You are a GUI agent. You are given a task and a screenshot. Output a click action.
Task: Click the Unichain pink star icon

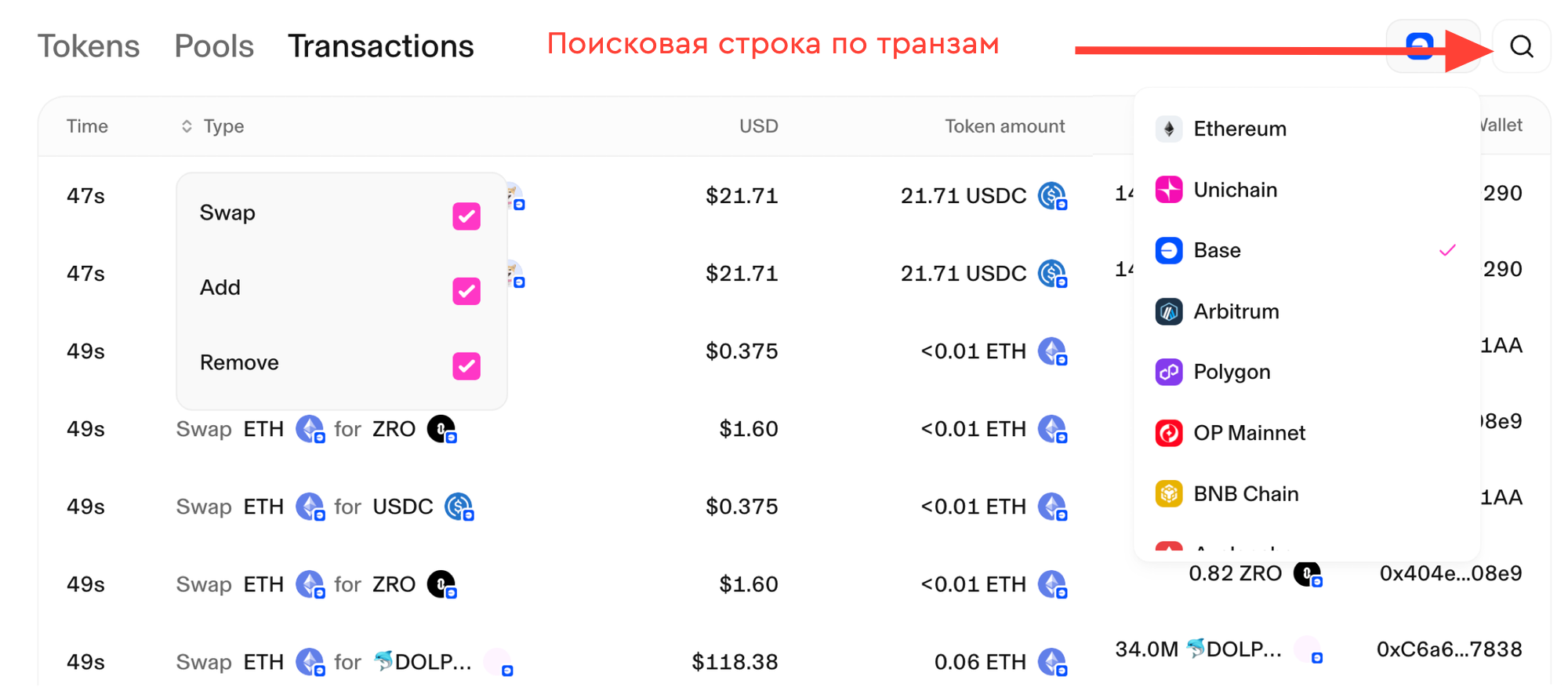coord(1168,190)
